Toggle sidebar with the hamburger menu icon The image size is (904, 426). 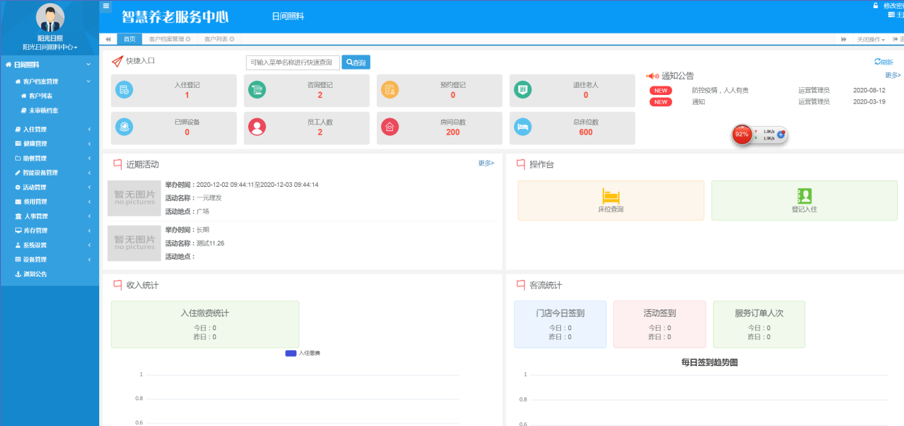coord(106,6)
